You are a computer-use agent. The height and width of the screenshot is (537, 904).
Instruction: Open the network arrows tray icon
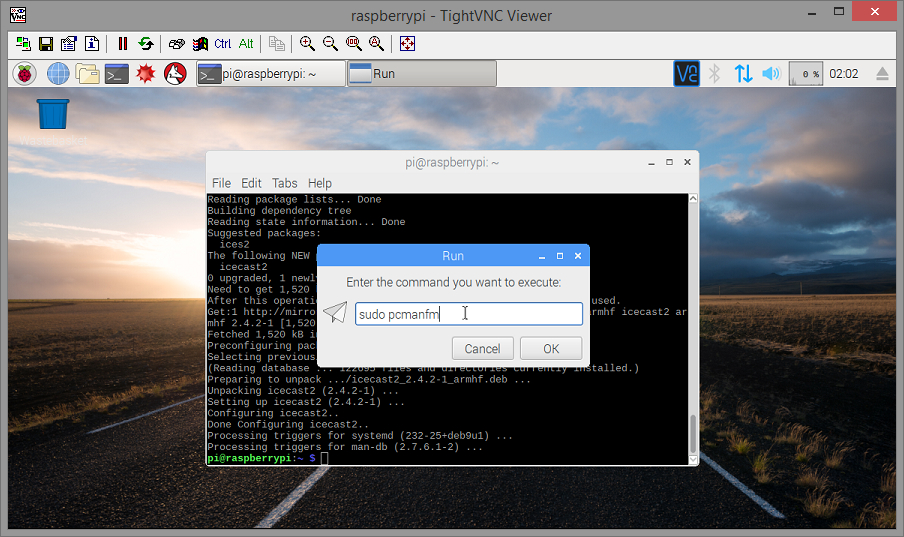743,74
